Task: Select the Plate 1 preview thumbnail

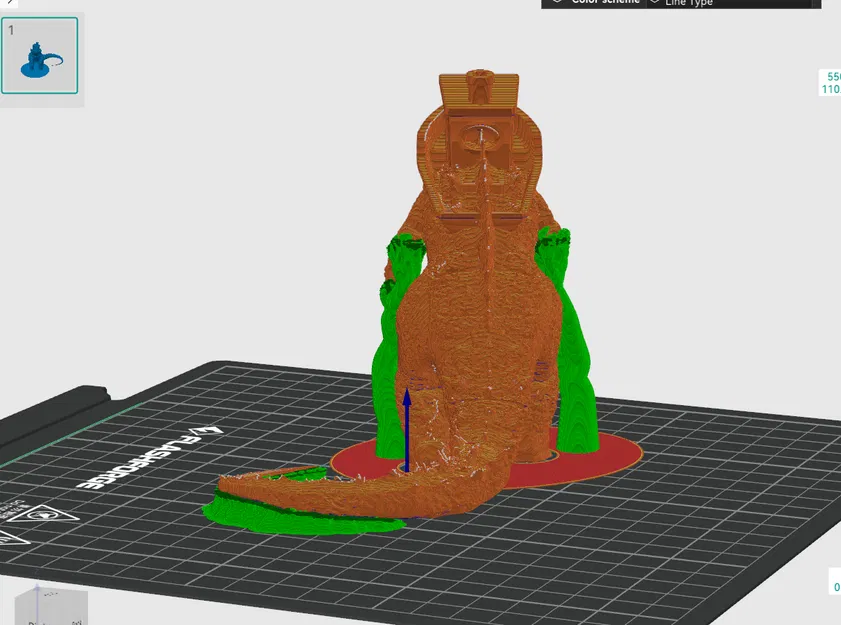Action: (41, 56)
